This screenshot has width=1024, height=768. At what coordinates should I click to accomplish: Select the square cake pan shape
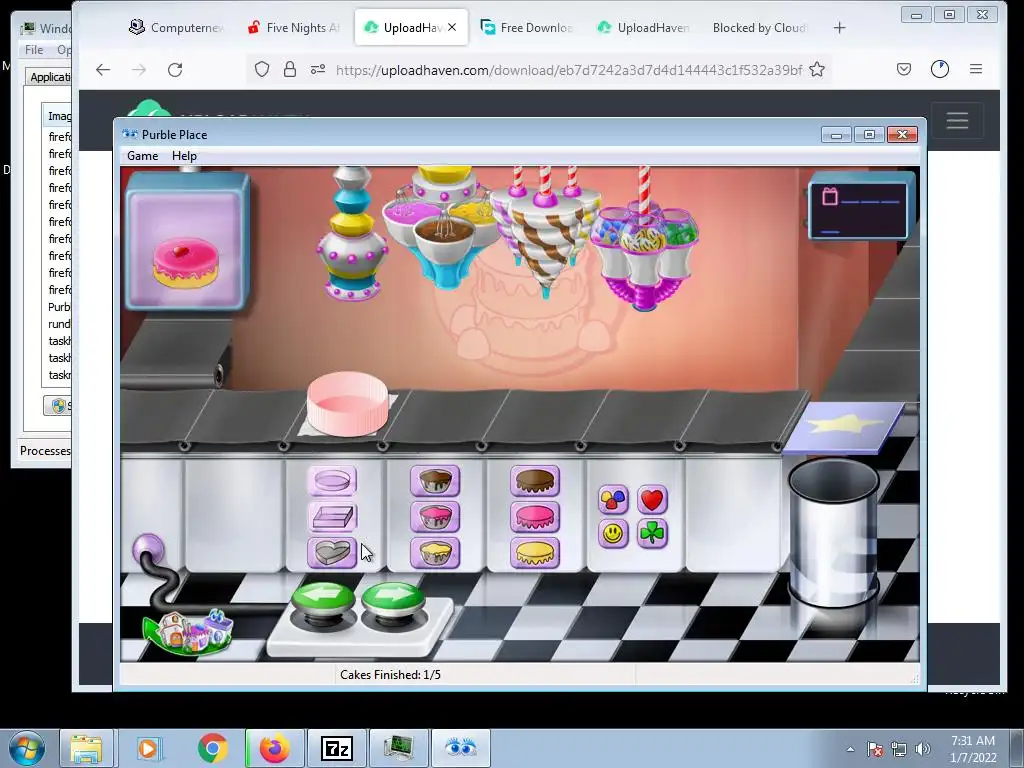click(332, 517)
